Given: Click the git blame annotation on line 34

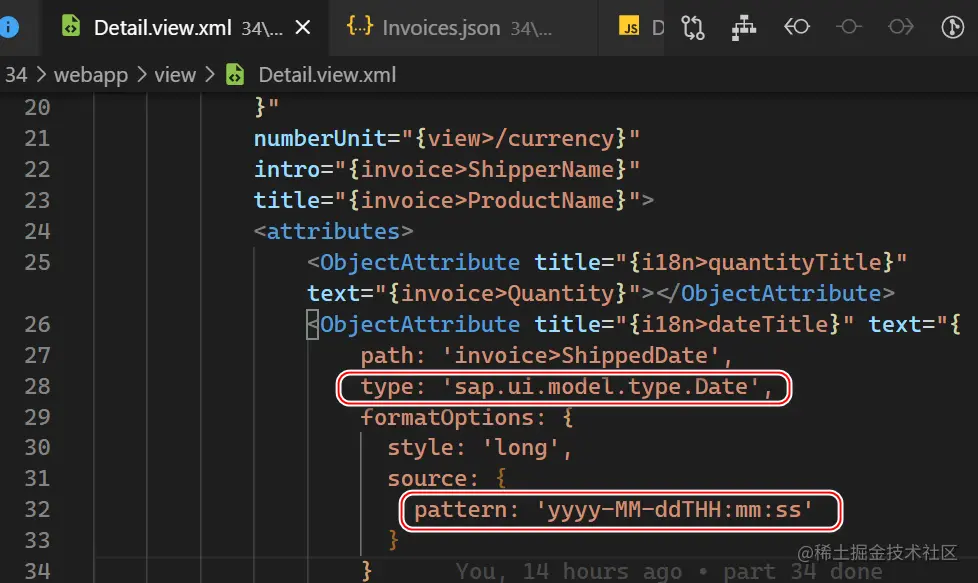Looking at the screenshot, I should pos(669,572).
